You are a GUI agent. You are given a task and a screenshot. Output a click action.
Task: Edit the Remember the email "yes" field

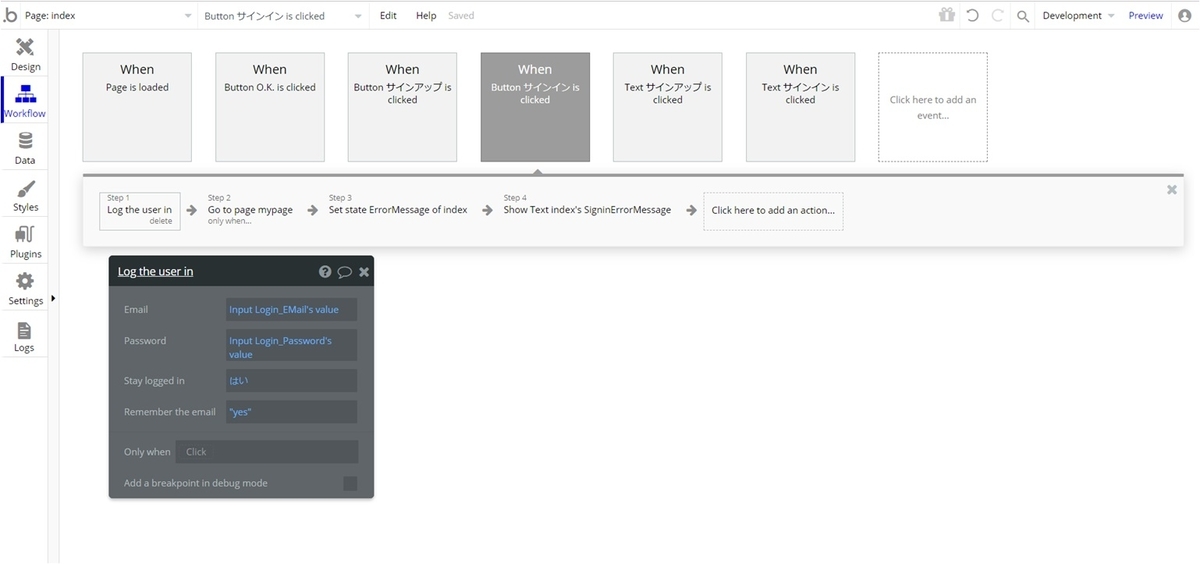pyautogui.click(x=291, y=412)
